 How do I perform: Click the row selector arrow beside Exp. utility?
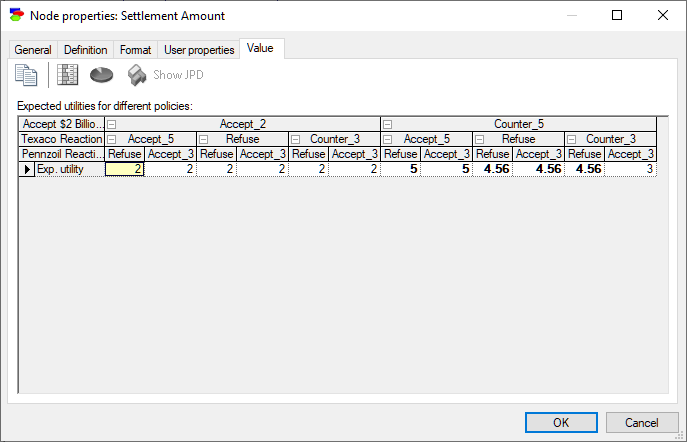[27, 169]
